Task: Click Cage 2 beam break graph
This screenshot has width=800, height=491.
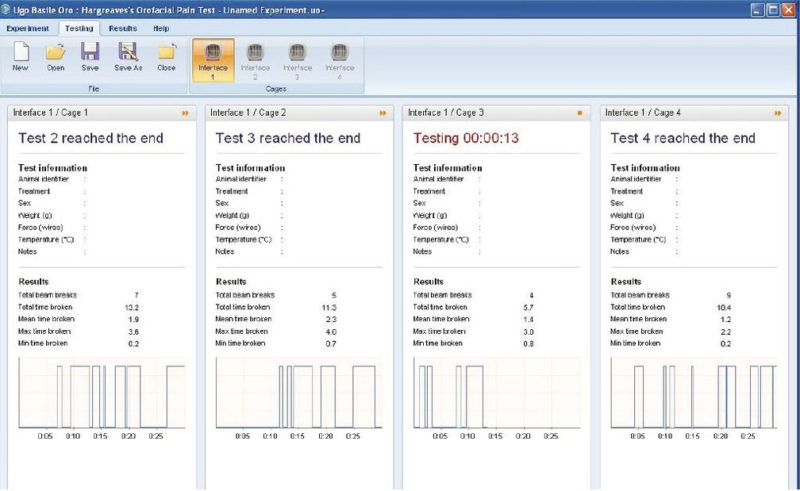Action: [x=299, y=392]
